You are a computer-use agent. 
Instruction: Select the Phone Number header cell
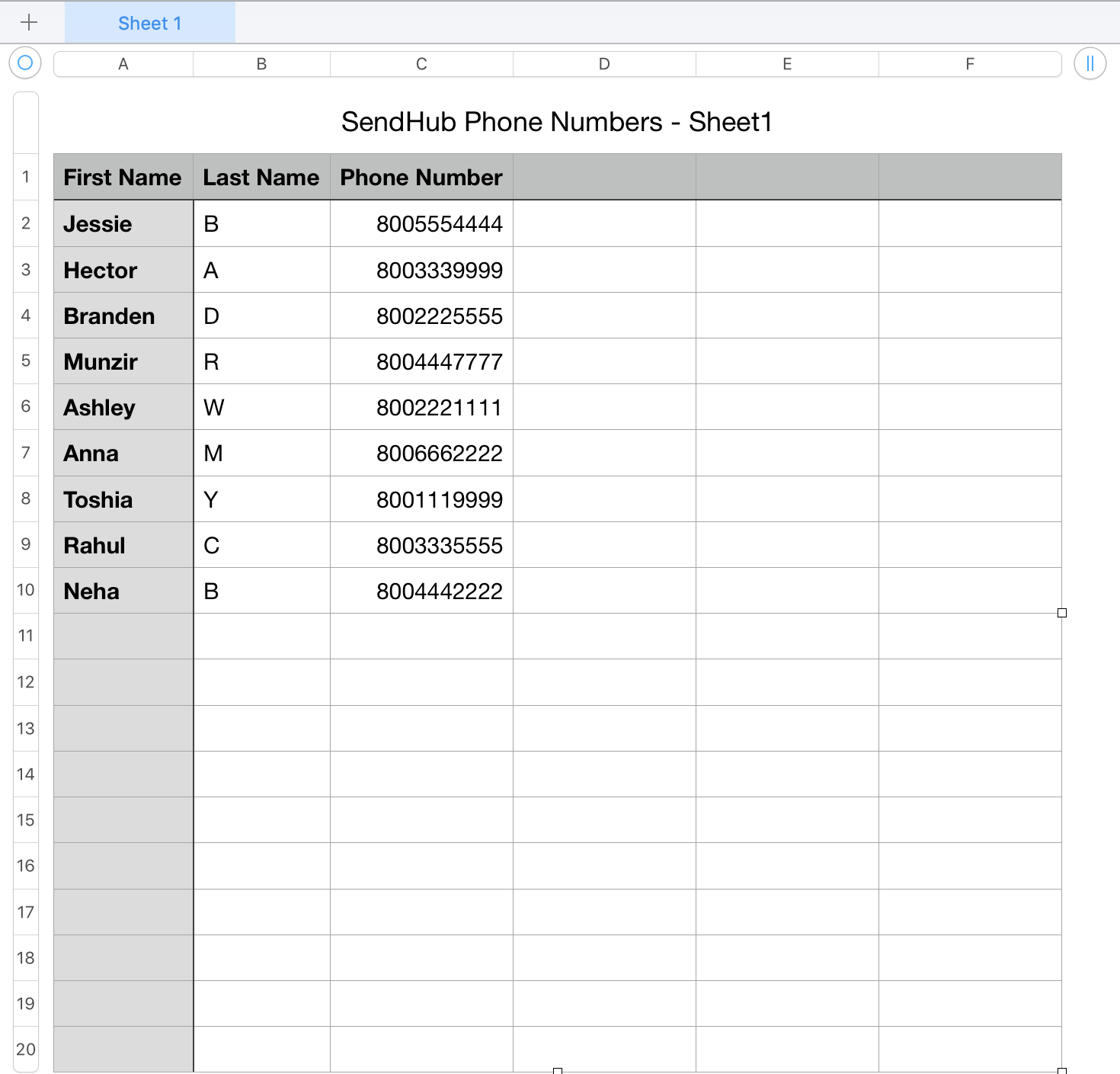[421, 177]
